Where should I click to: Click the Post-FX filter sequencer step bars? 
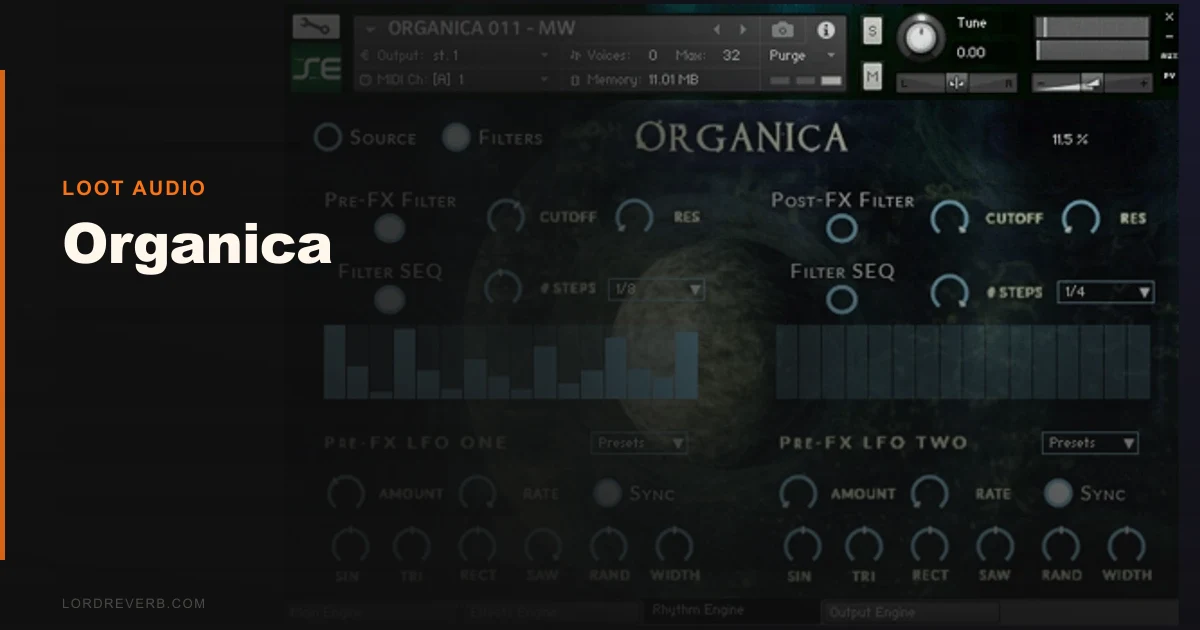tap(964, 362)
